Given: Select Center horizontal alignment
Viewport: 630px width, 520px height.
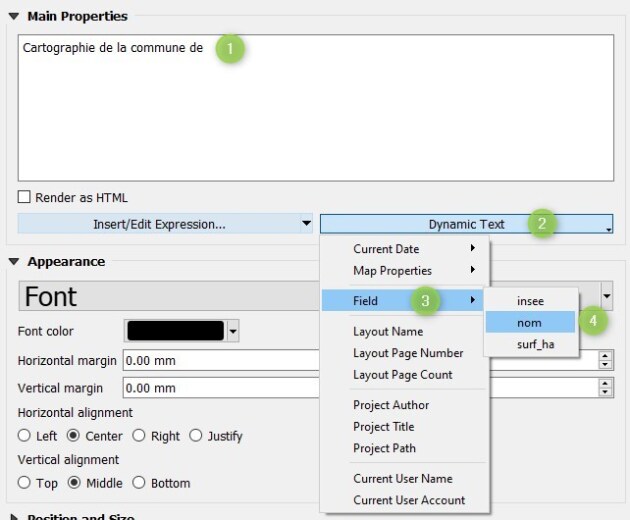Looking at the screenshot, I should click(73, 436).
